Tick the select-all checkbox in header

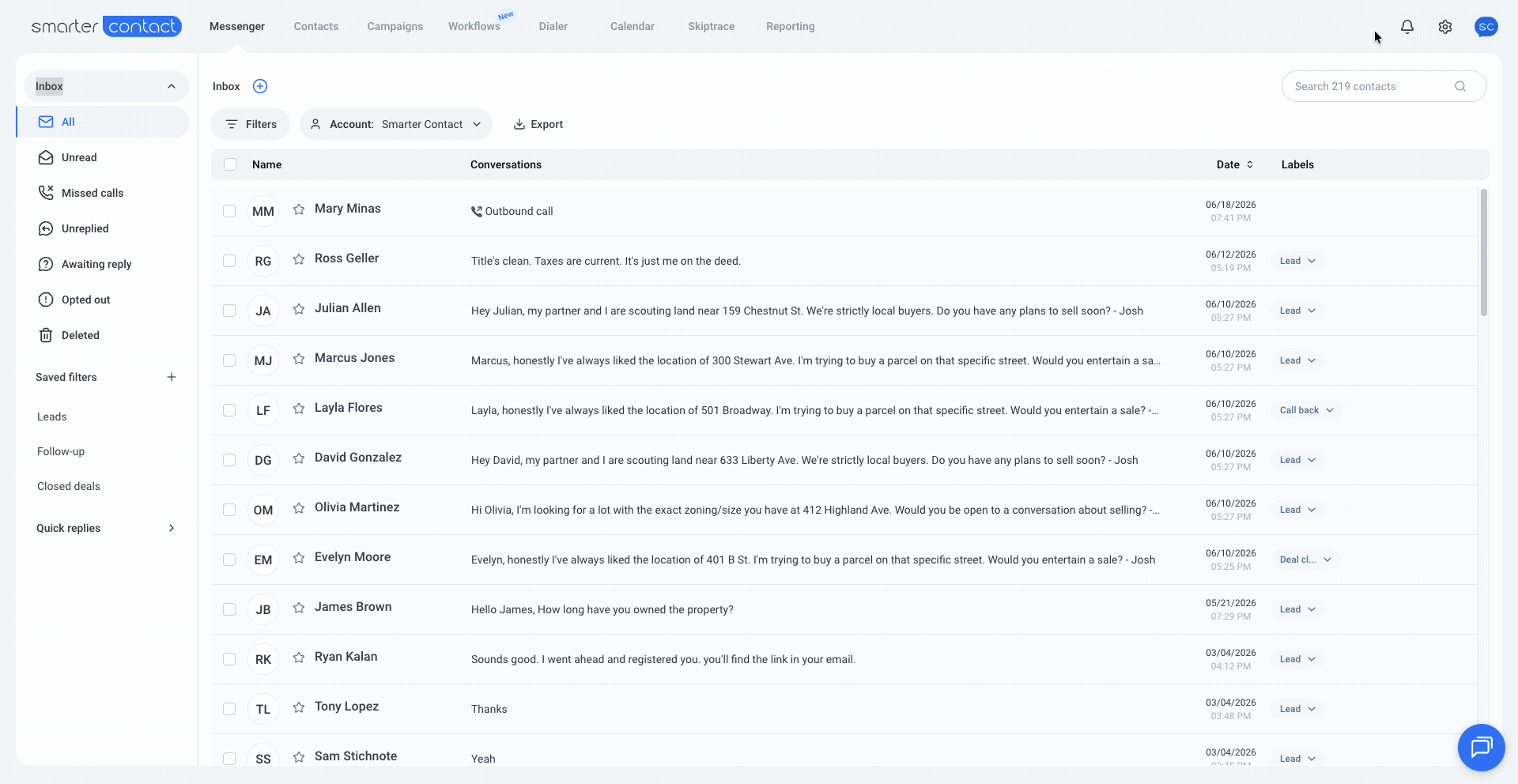(230, 164)
